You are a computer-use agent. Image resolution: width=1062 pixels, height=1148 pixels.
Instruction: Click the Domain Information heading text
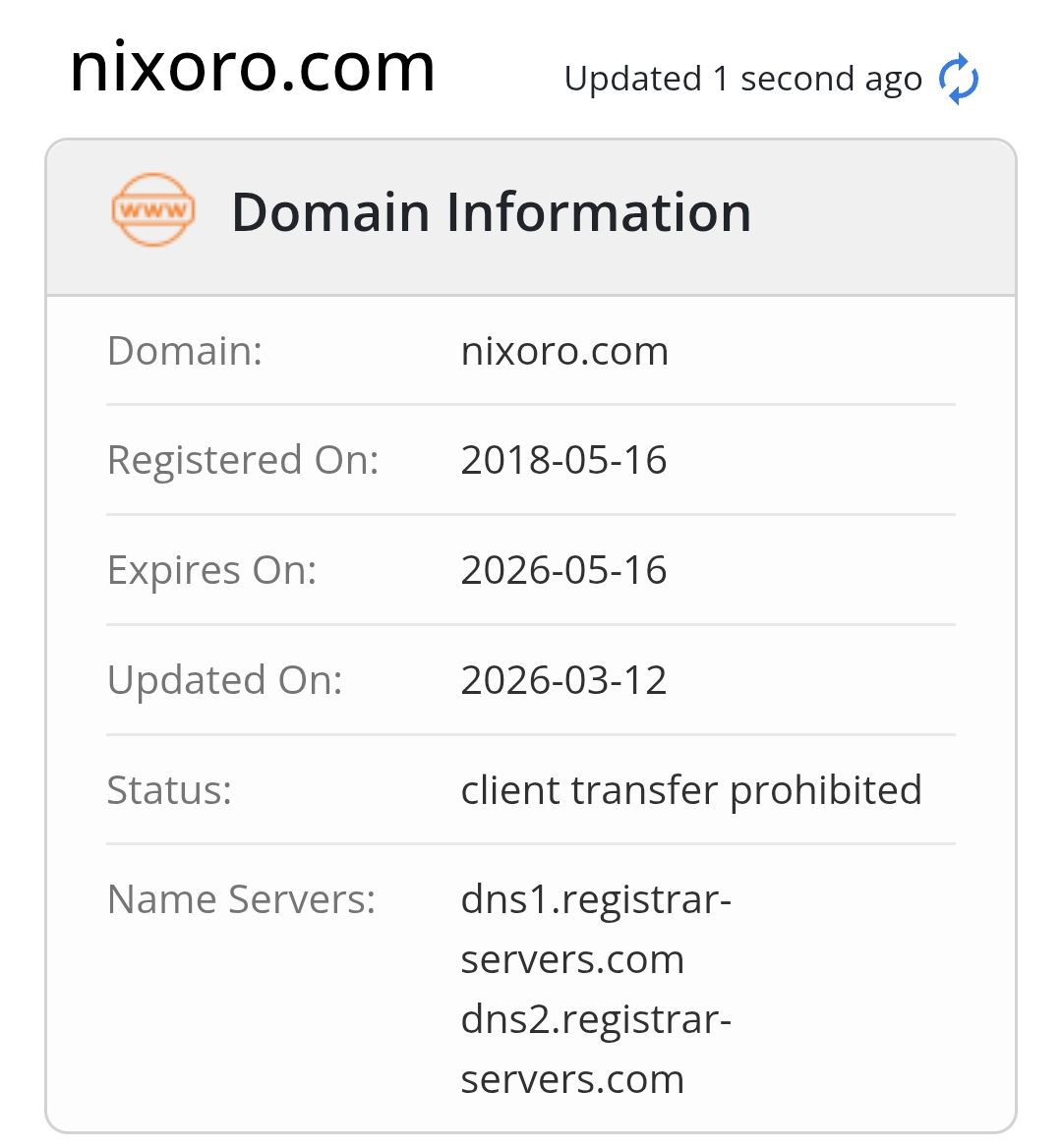491,212
